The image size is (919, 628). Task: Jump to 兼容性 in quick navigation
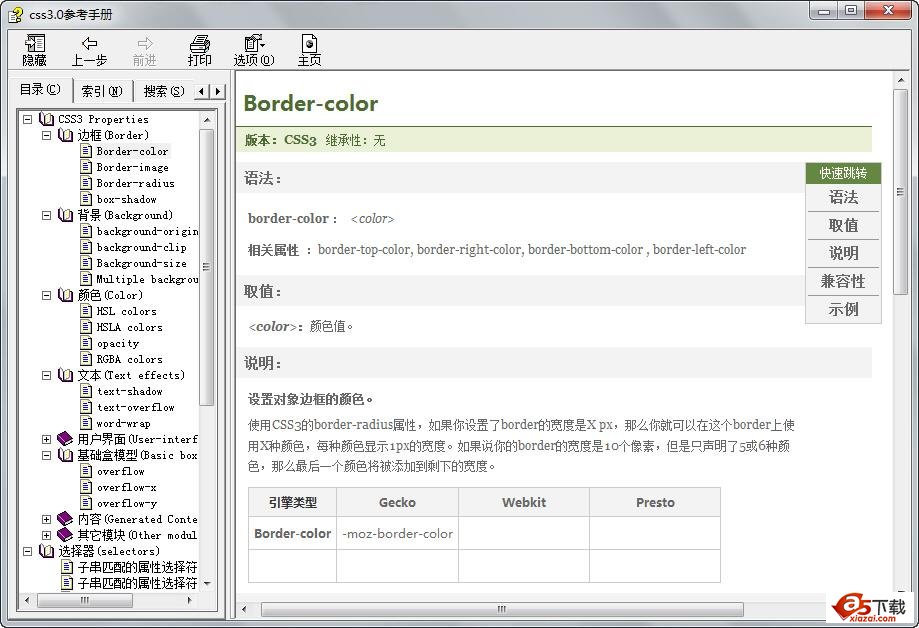[843, 282]
